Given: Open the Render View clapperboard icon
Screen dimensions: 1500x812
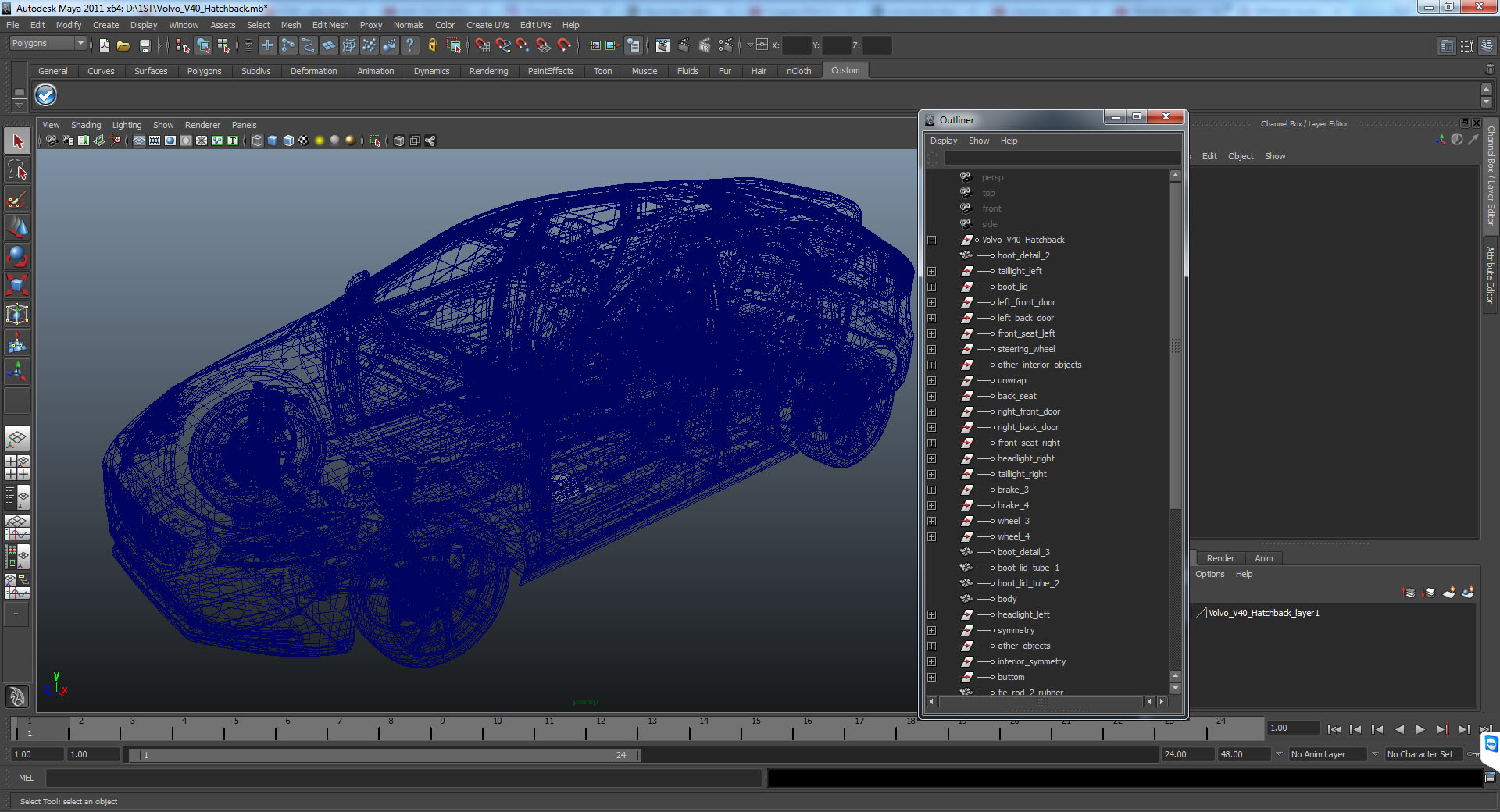Looking at the screenshot, I should pyautogui.click(x=662, y=45).
